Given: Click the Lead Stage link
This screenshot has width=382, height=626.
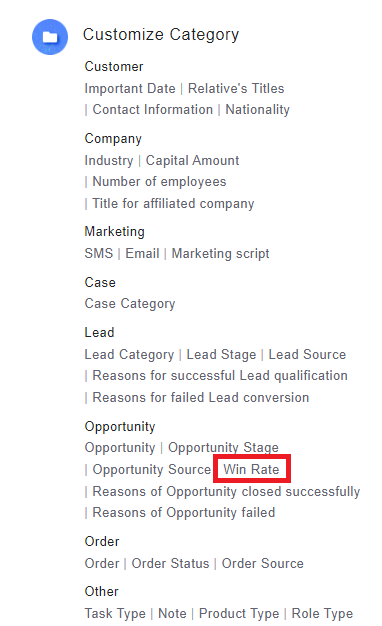Looking at the screenshot, I should coord(221,355).
